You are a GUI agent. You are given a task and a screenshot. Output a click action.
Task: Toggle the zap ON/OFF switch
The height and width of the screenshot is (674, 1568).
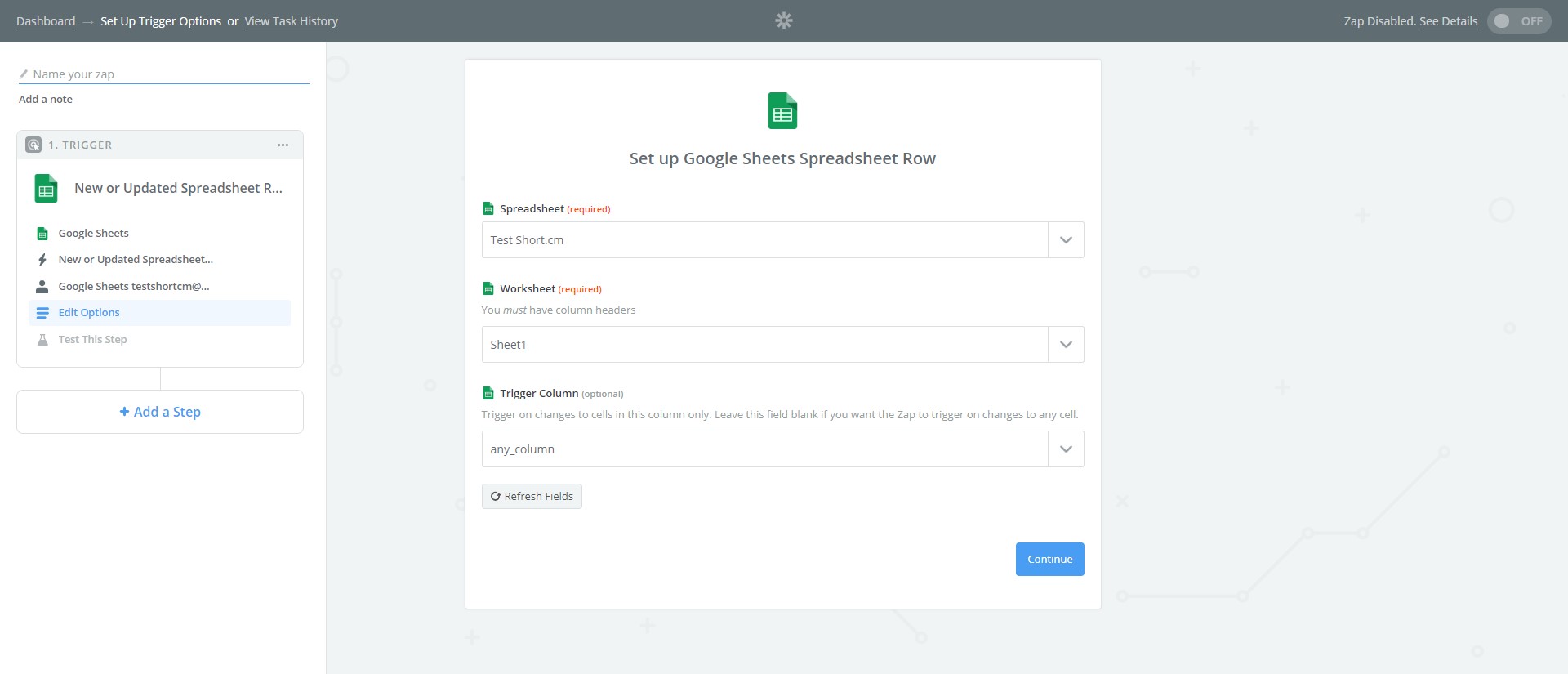(x=1518, y=21)
